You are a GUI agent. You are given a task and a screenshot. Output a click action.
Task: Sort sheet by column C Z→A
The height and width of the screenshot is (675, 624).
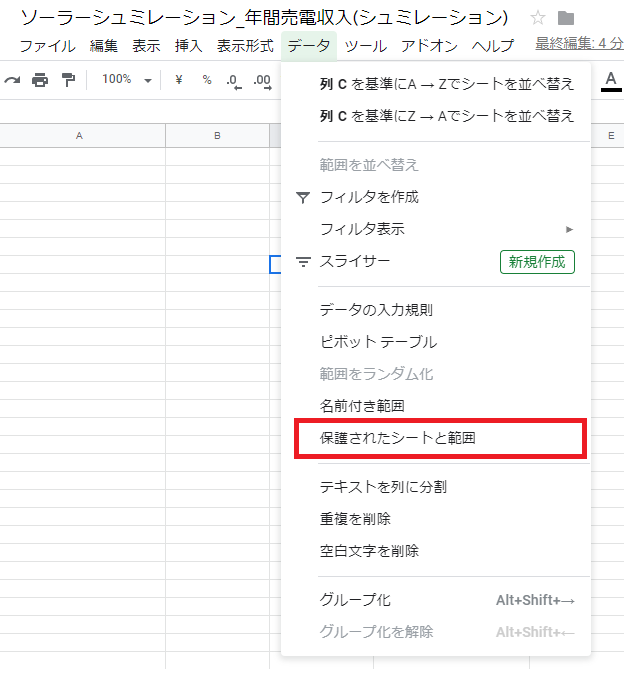[x=436, y=116]
